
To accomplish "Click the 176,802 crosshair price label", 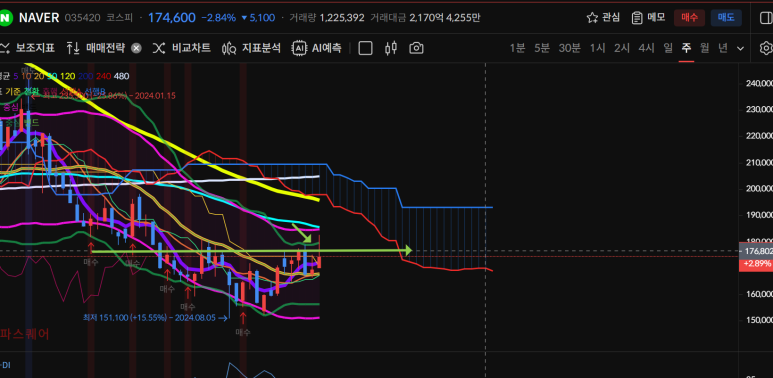I will (x=756, y=251).
